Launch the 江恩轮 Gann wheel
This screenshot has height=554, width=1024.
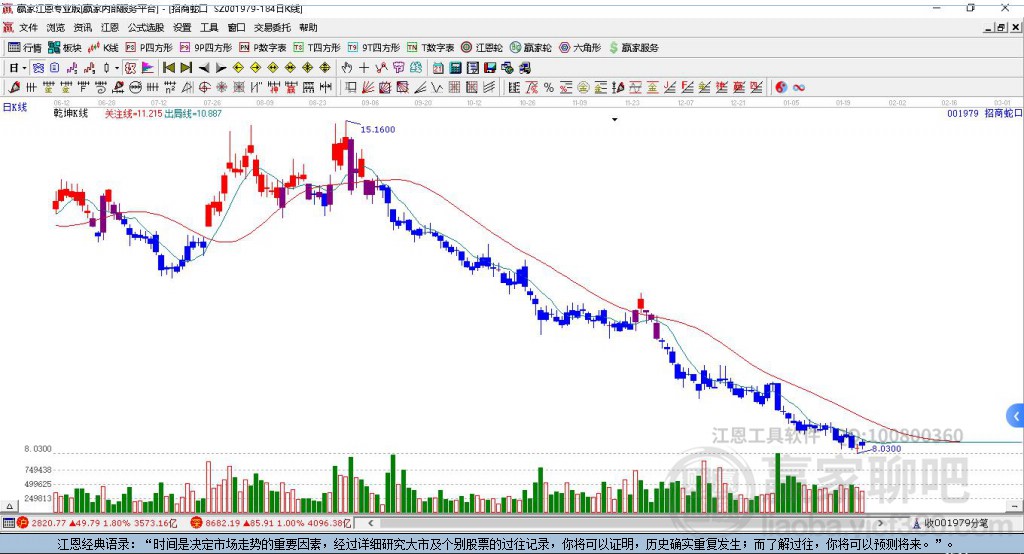[x=482, y=48]
